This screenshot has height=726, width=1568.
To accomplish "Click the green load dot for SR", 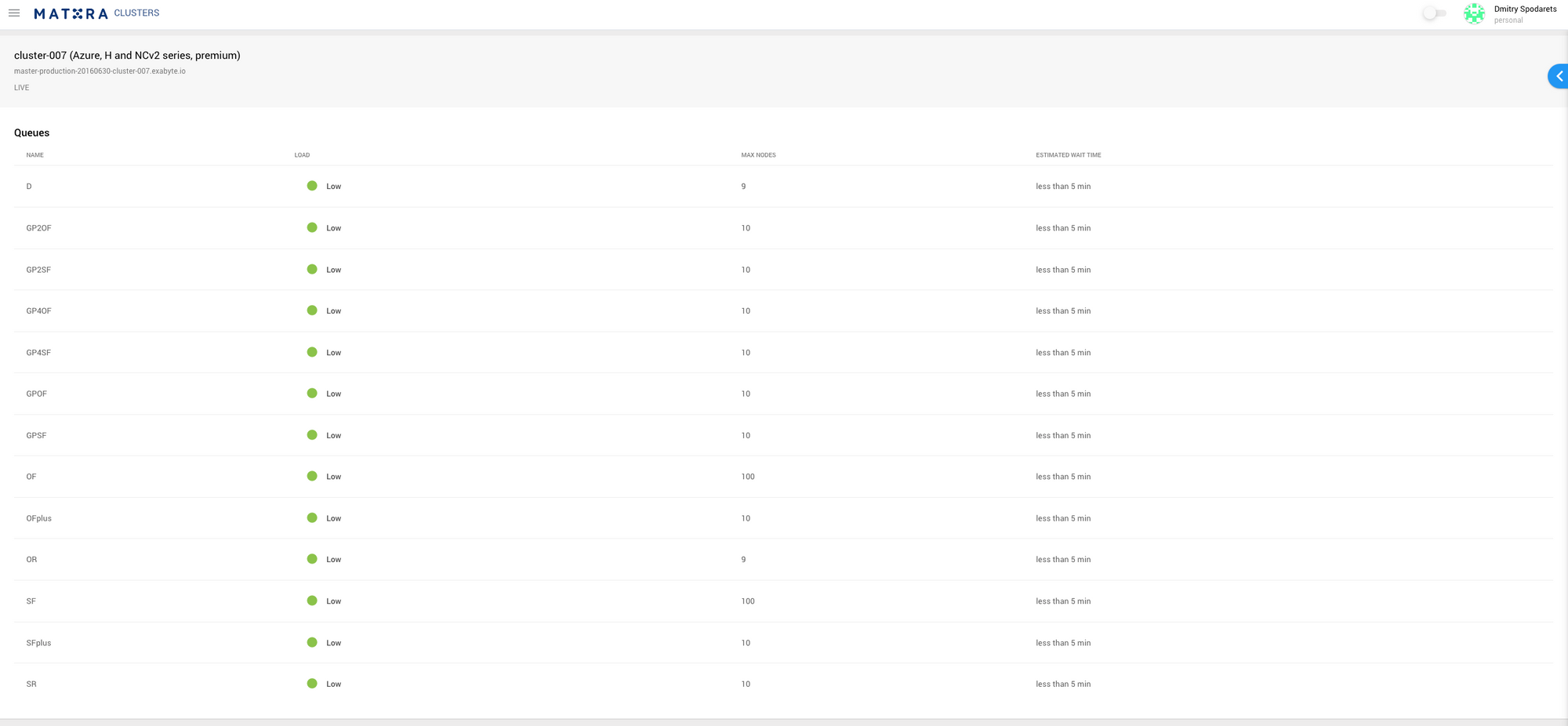I will tap(312, 684).
